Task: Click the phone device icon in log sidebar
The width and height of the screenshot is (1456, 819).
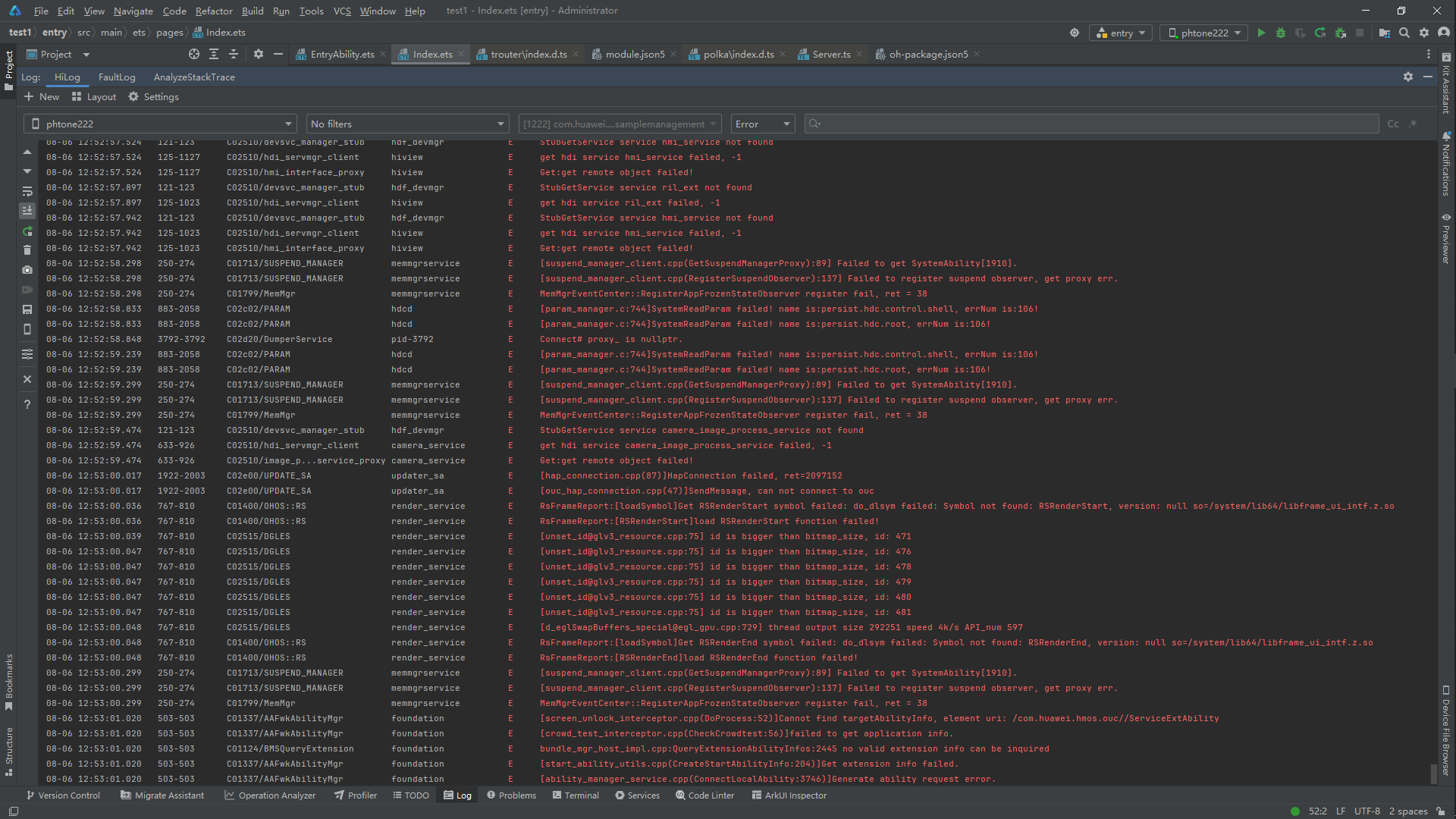Action: (x=27, y=329)
